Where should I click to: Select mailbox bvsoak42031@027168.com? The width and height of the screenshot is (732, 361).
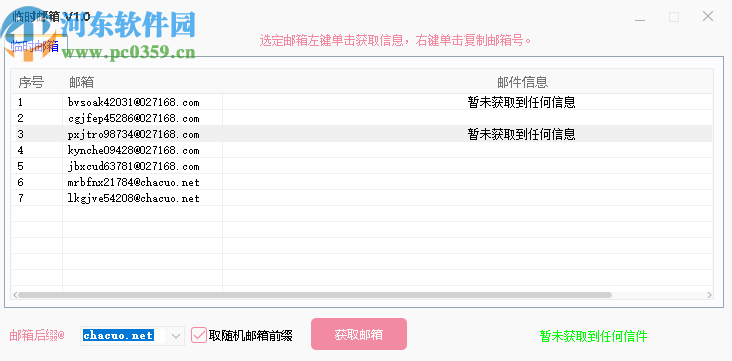click(x=134, y=102)
